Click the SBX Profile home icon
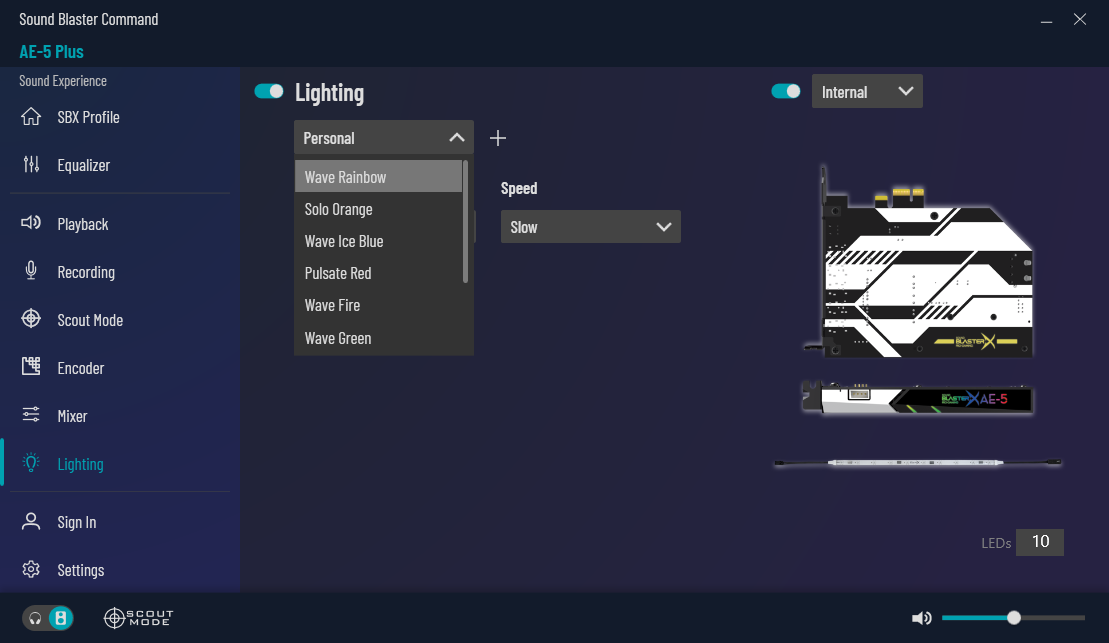The height and width of the screenshot is (643, 1109). (31, 117)
